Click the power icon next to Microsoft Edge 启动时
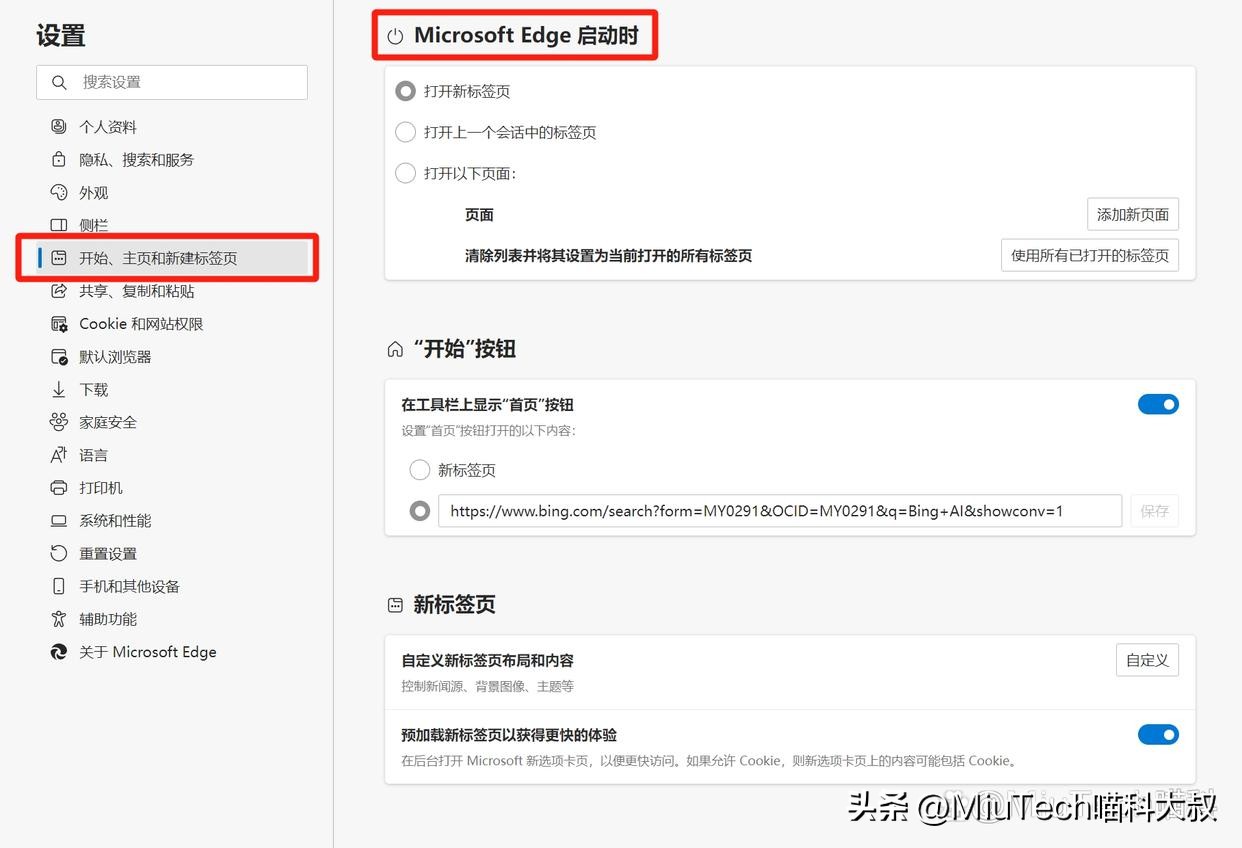This screenshot has height=848, width=1242. pyautogui.click(x=395, y=37)
